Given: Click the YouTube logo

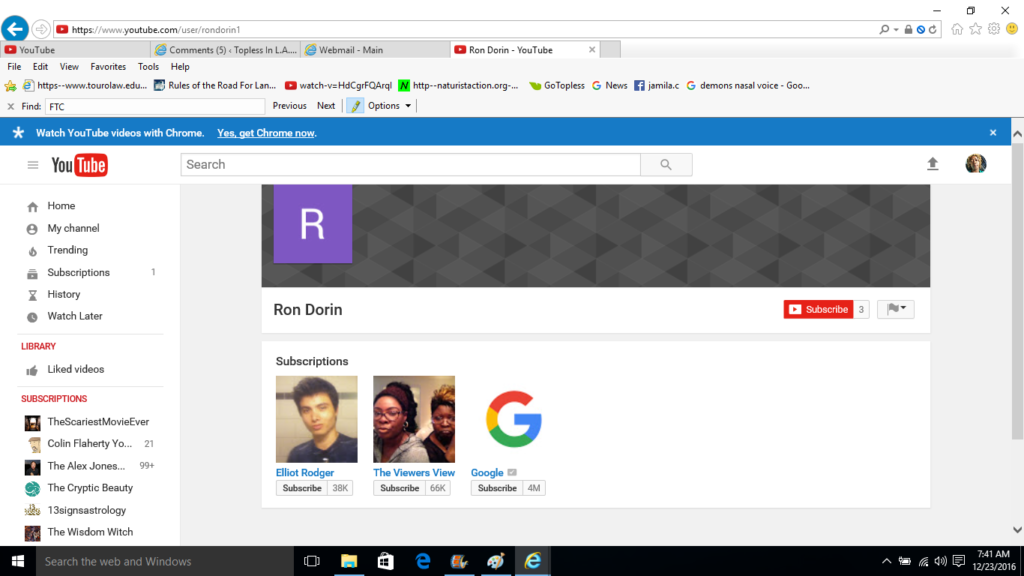Looking at the screenshot, I should pyautogui.click(x=79, y=165).
